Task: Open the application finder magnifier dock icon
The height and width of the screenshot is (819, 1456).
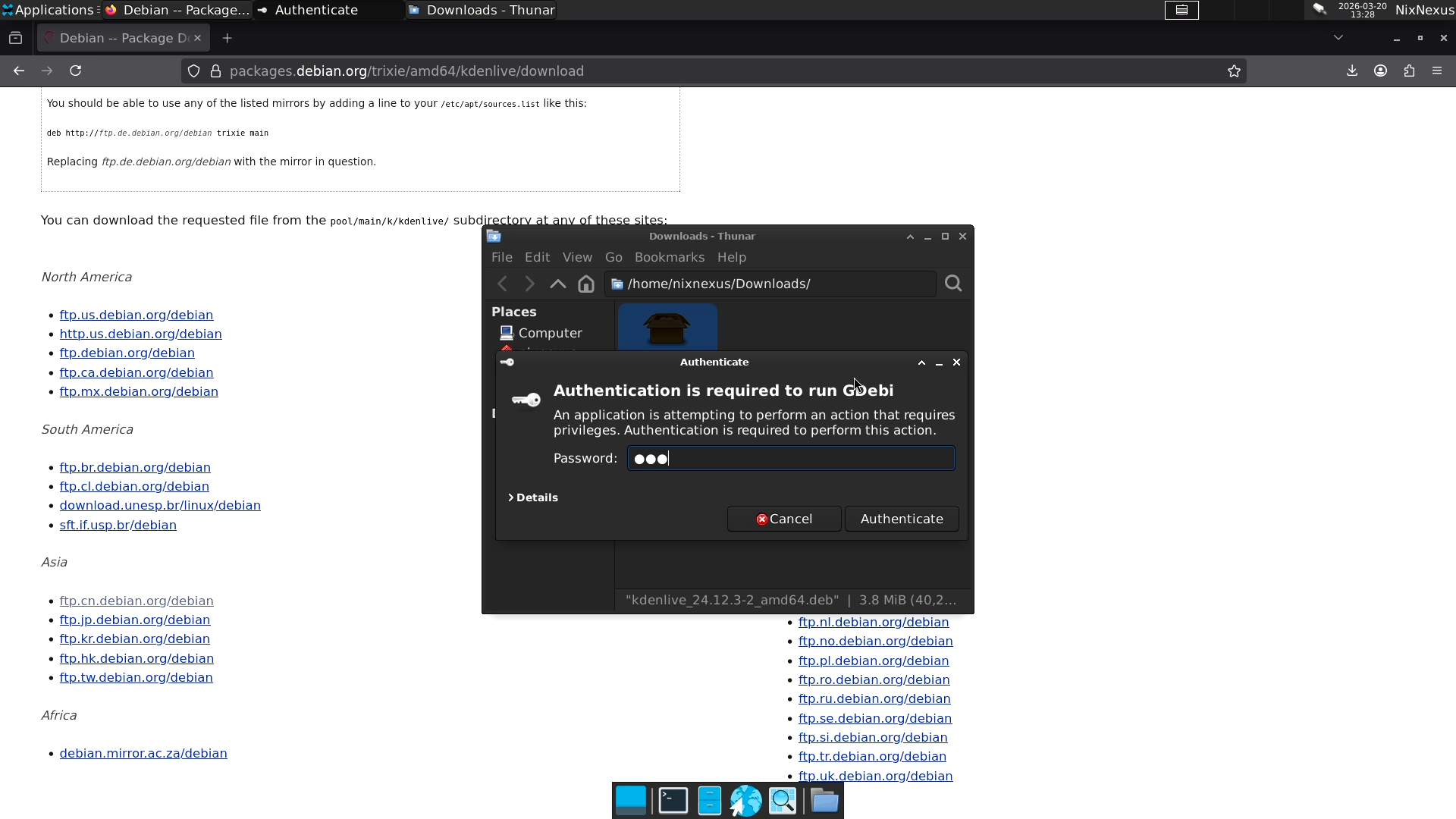Action: 783,801
